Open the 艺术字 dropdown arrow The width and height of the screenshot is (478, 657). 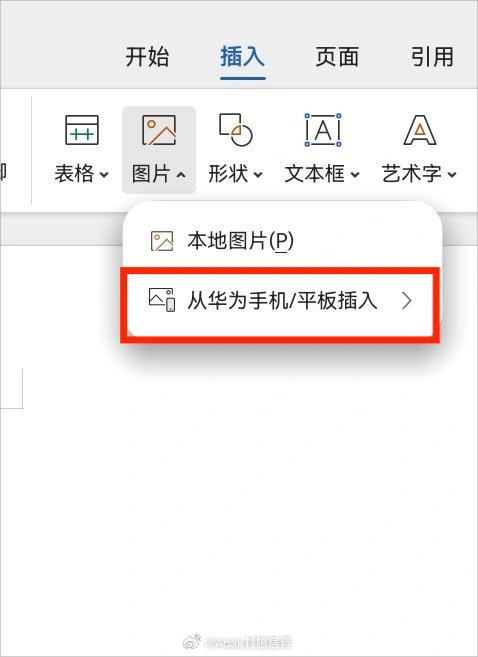(452, 174)
